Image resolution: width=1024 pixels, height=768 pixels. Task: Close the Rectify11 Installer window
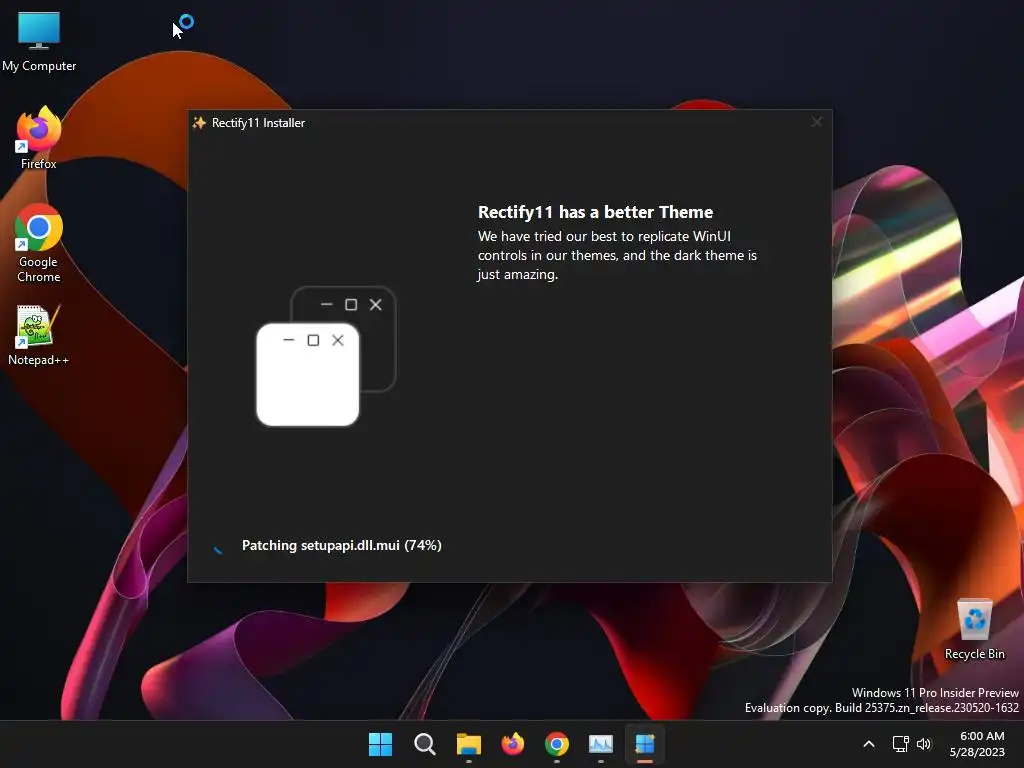point(816,122)
